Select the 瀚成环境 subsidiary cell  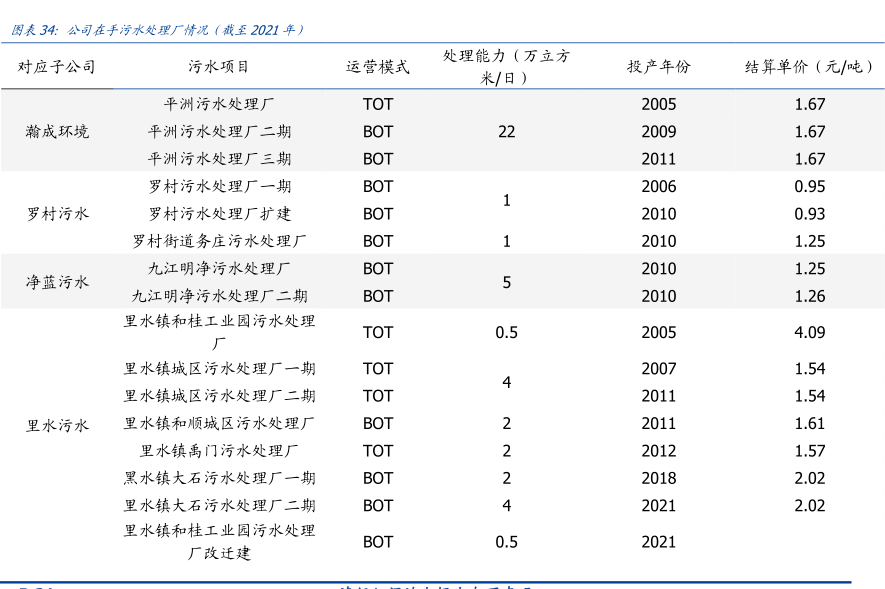(x=57, y=131)
